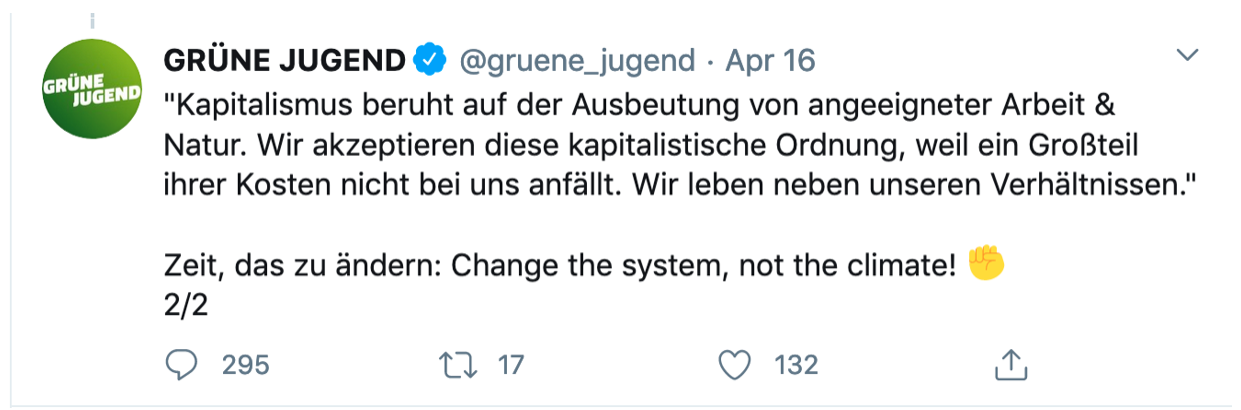The image size is (1241, 410).
Task: Click the Apr 16 timestamp
Action: pyautogui.click(x=770, y=61)
